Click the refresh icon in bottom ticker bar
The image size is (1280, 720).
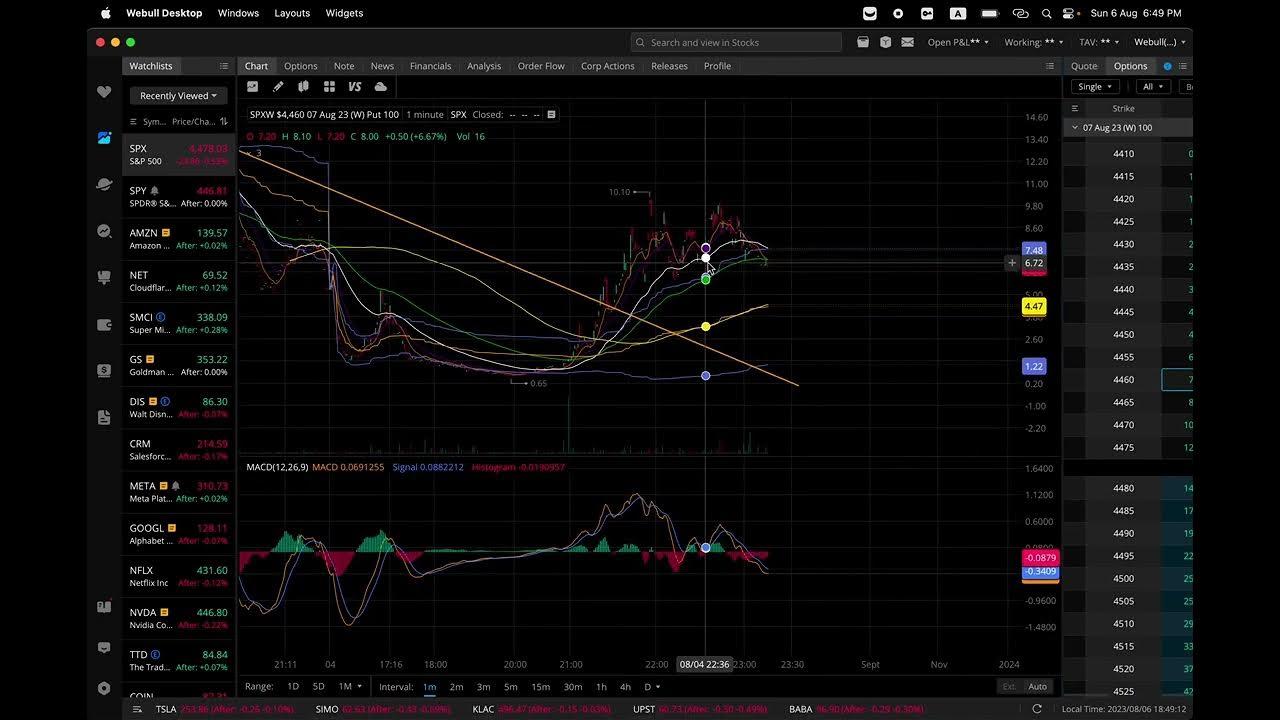click(x=1037, y=709)
